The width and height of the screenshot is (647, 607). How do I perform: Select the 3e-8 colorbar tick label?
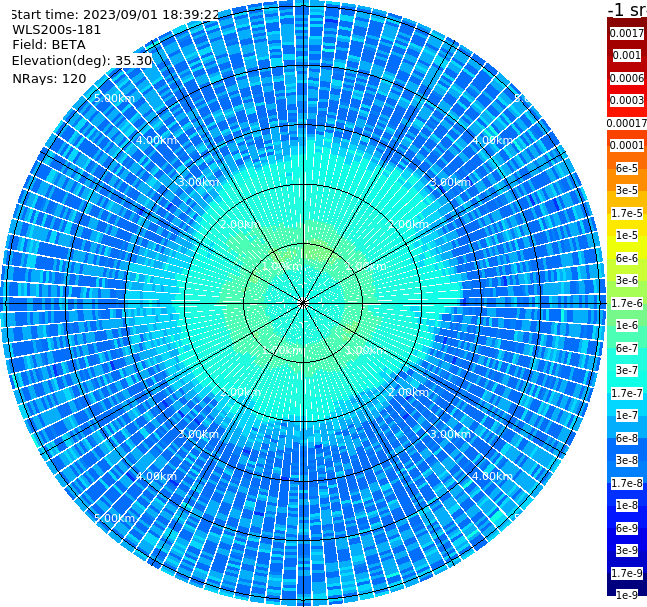pos(627,460)
